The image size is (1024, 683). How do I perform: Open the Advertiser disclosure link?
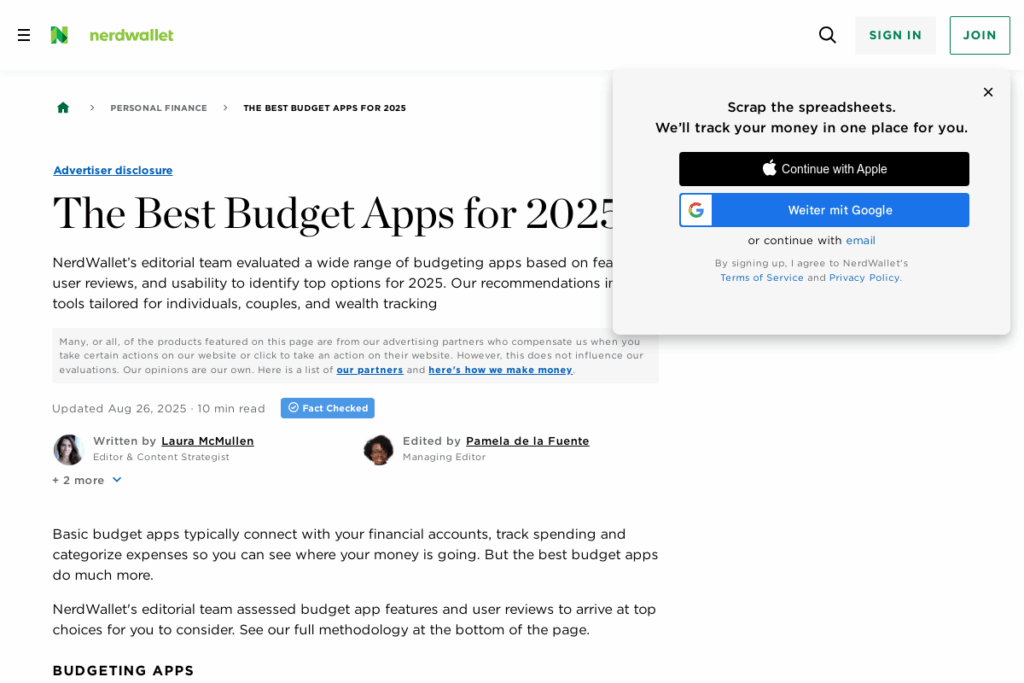point(113,170)
